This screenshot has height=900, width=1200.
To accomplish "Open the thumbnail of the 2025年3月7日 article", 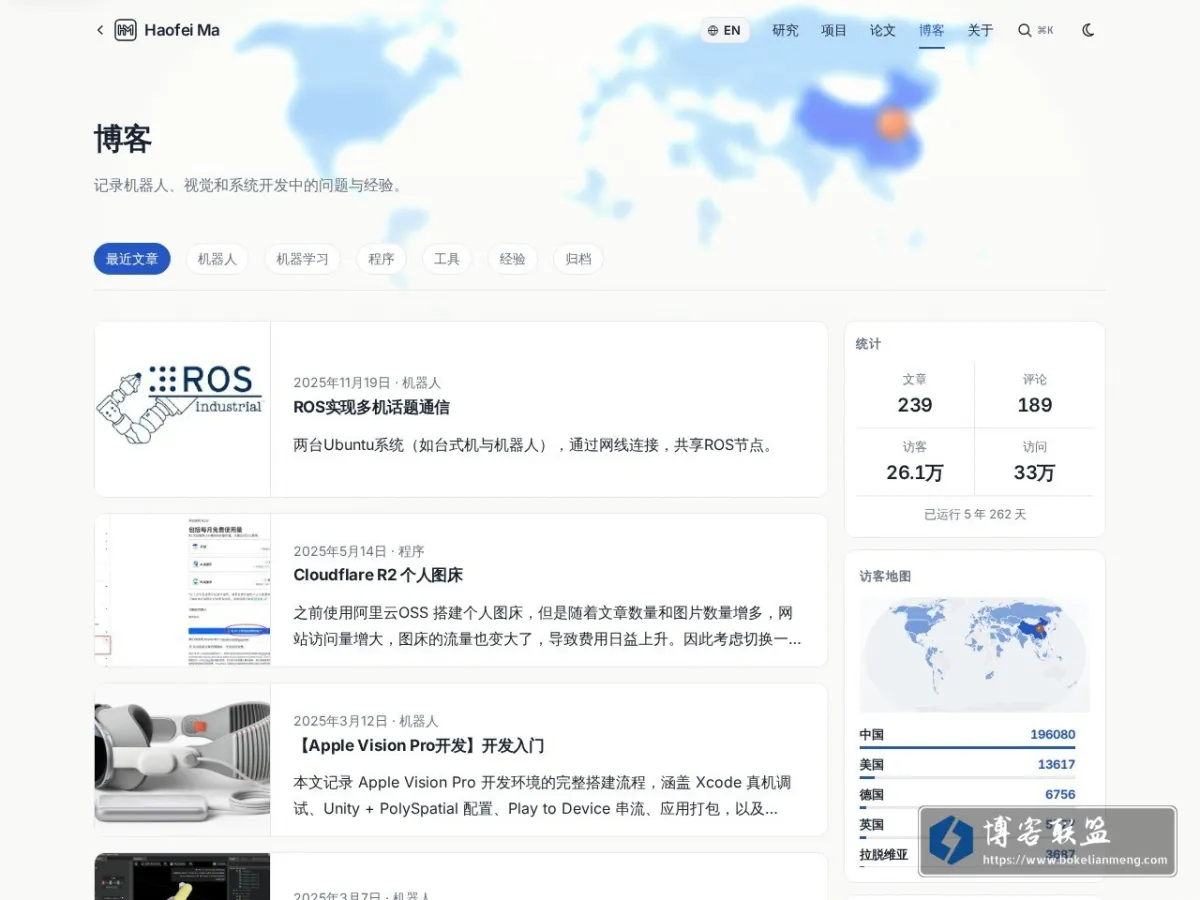I will (x=182, y=877).
